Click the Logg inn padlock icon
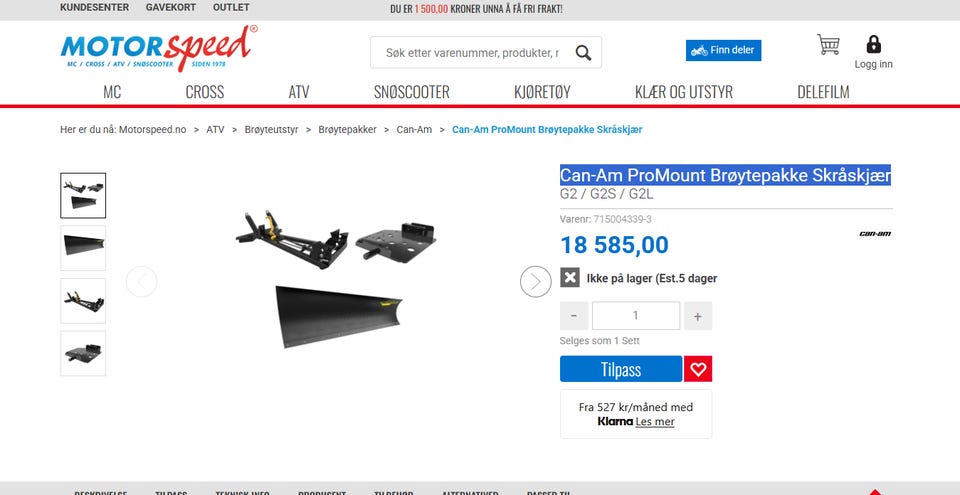This screenshot has width=960, height=495. tap(874, 44)
